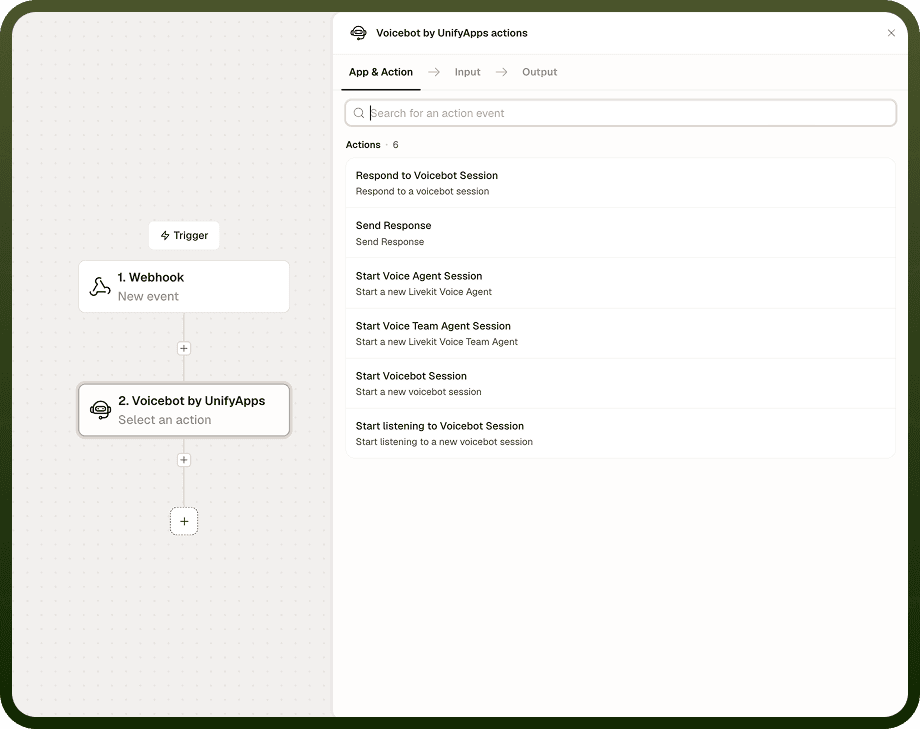Switch to the App & Action tab

click(381, 72)
